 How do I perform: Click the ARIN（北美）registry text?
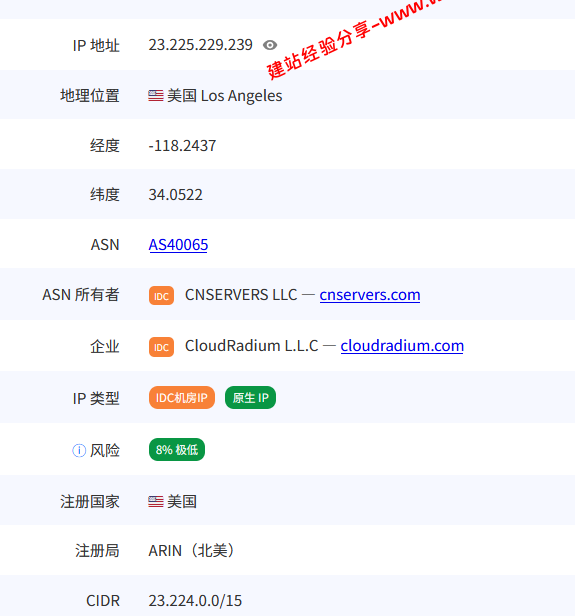coord(192,550)
